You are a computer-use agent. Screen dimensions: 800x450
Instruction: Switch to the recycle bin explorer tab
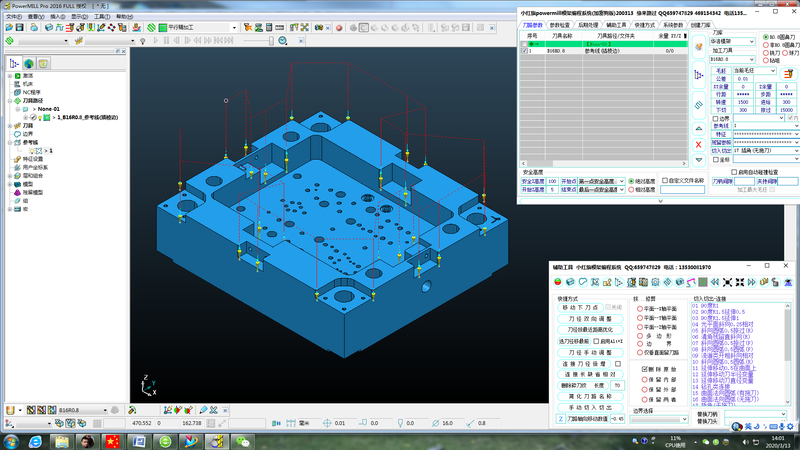(43, 63)
